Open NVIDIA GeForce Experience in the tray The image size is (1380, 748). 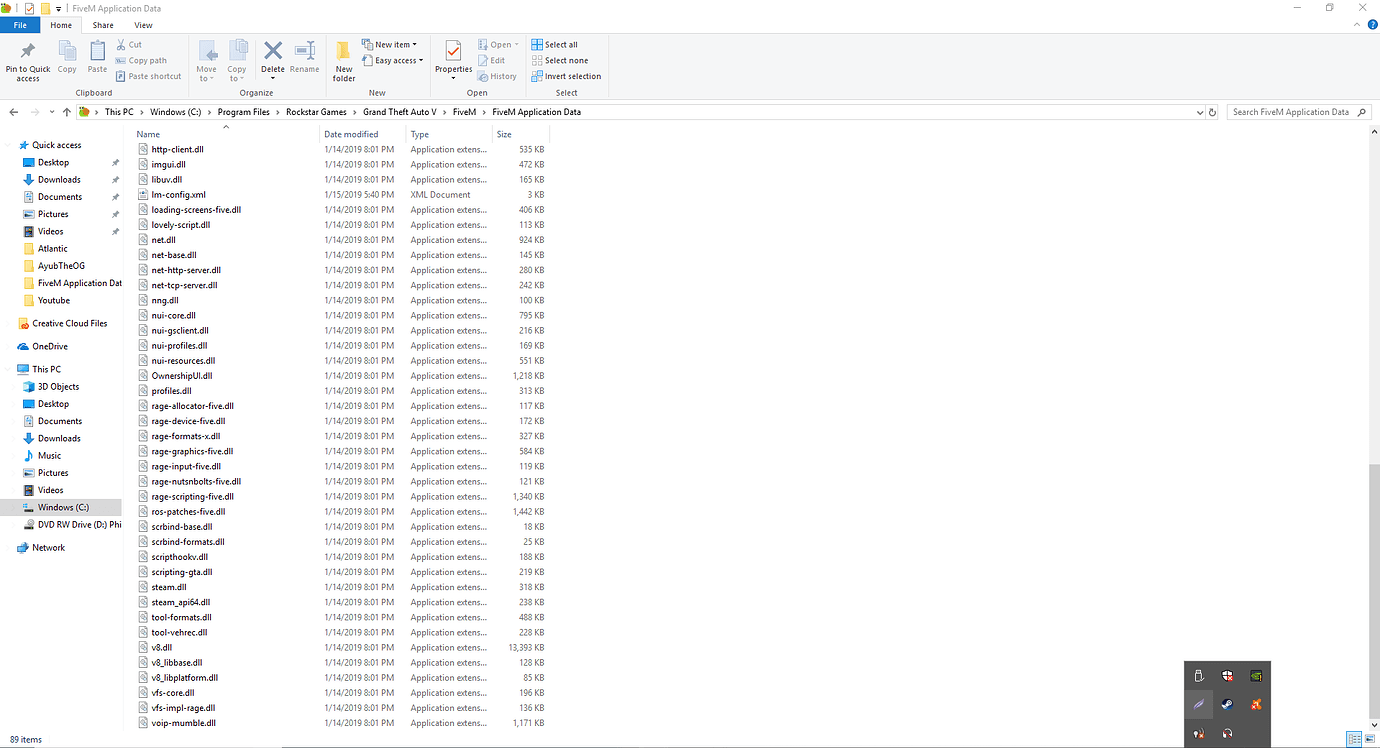(1256, 675)
